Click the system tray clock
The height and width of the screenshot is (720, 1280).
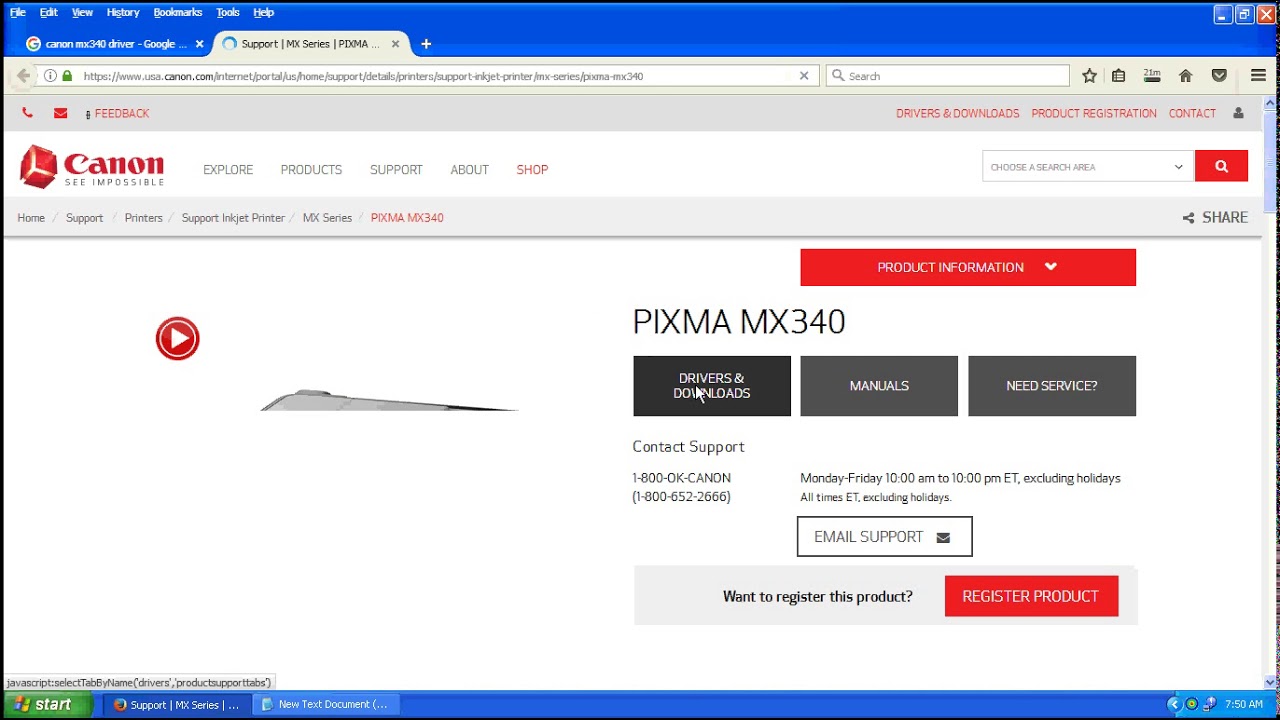pyautogui.click(x=1244, y=704)
